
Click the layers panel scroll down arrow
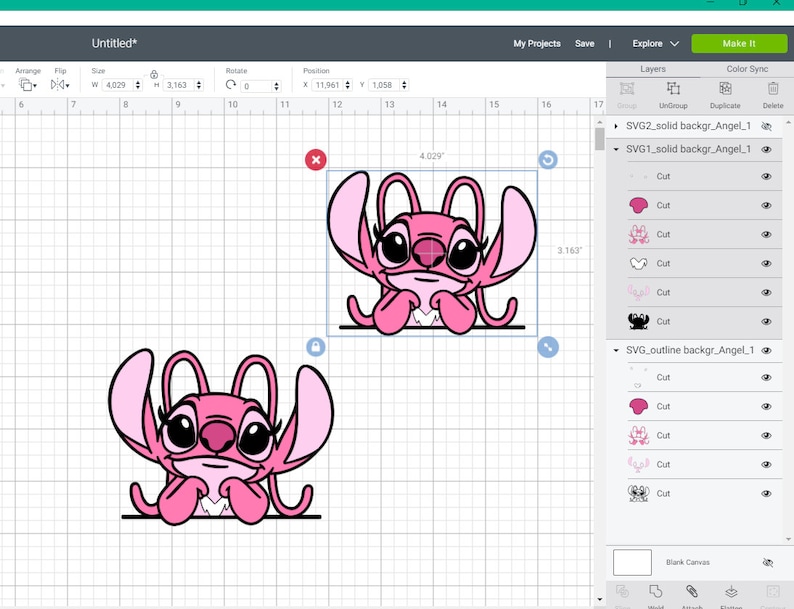tap(788, 540)
